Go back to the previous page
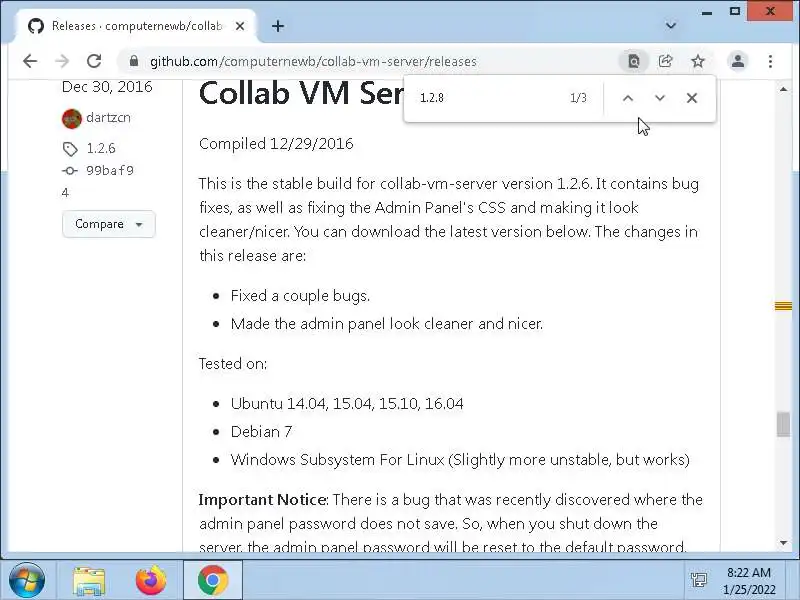The width and height of the screenshot is (800, 600). click(x=30, y=61)
